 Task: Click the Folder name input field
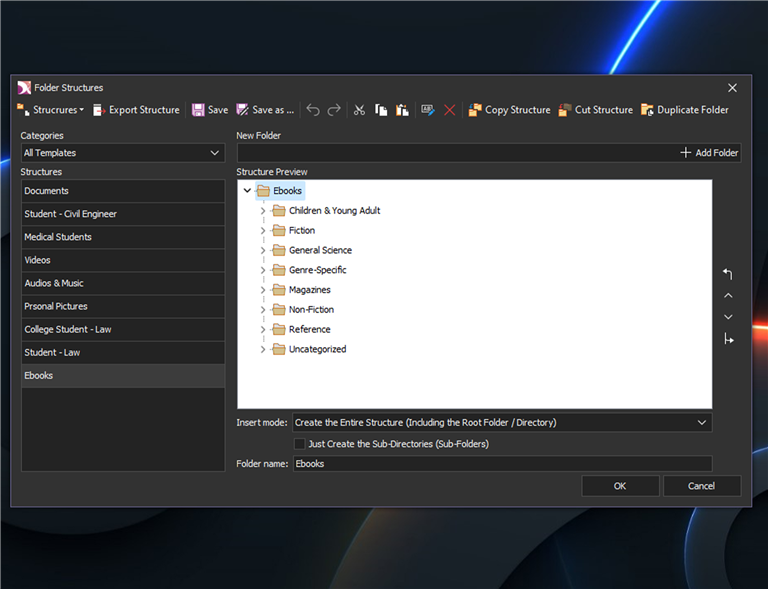[502, 464]
